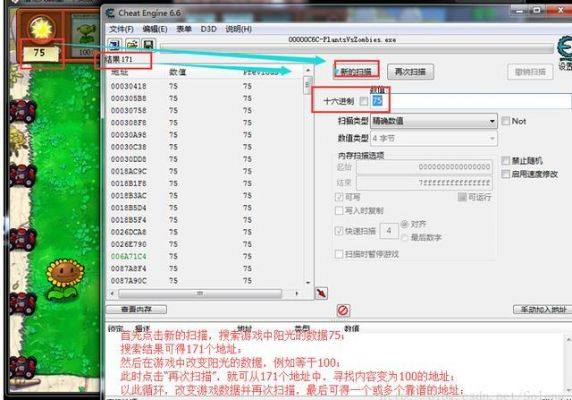Enable the 扫描时暂停游戏 checkbox

[339, 254]
